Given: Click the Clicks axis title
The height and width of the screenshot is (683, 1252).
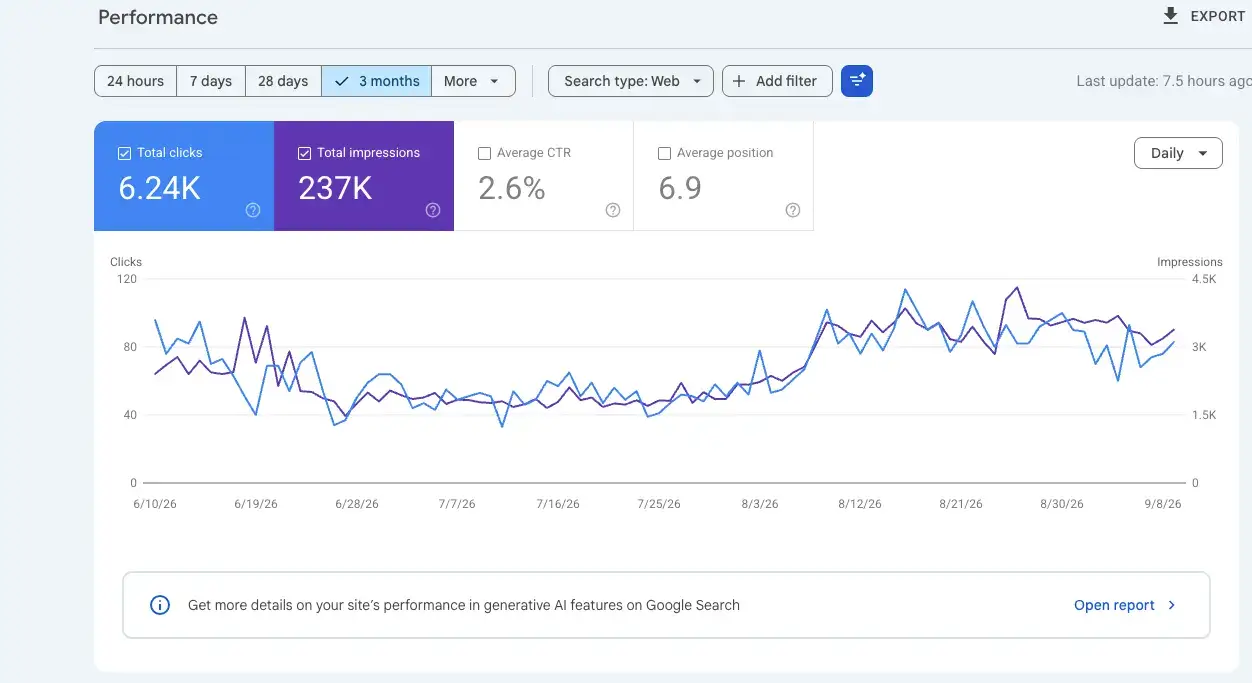Looking at the screenshot, I should tap(126, 262).
